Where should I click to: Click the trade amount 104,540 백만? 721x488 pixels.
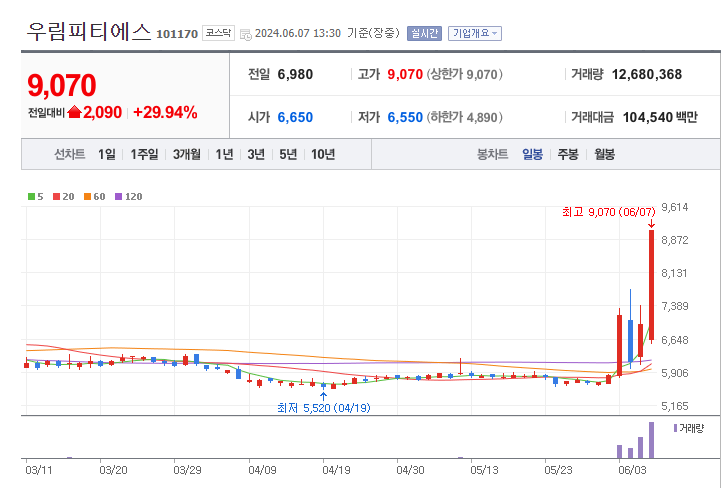660,117
